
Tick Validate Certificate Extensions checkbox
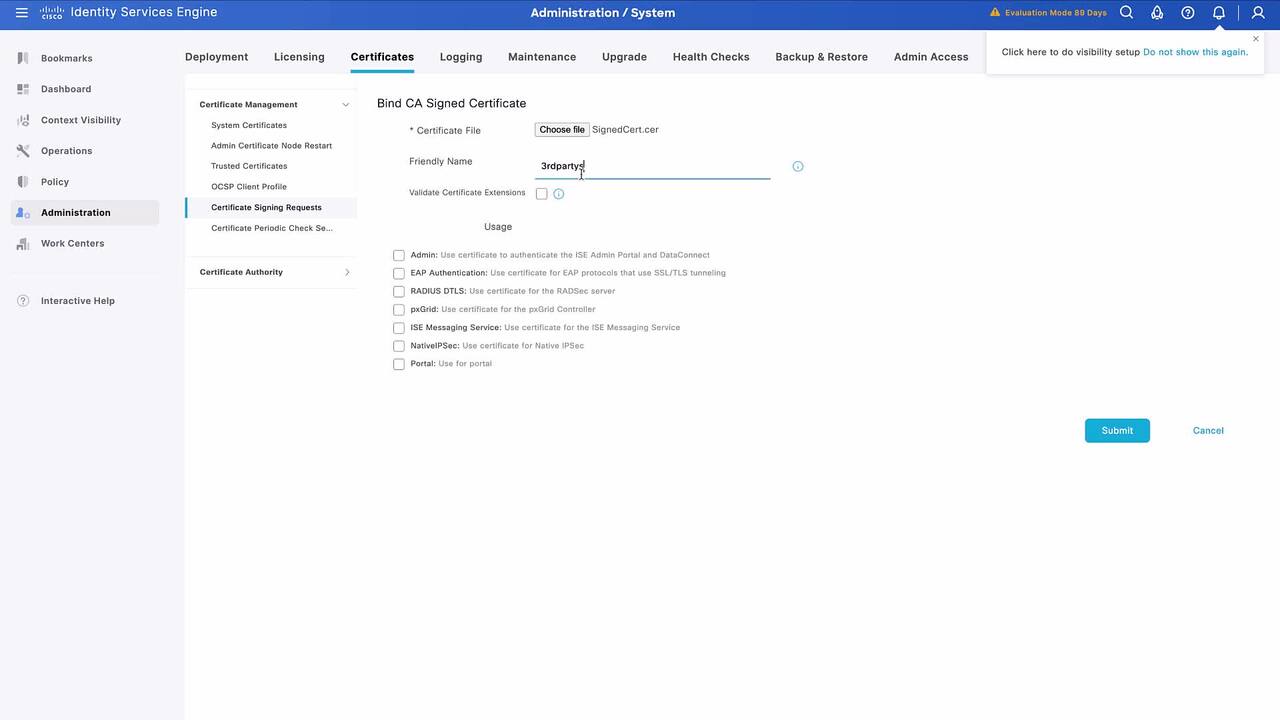pyautogui.click(x=542, y=194)
